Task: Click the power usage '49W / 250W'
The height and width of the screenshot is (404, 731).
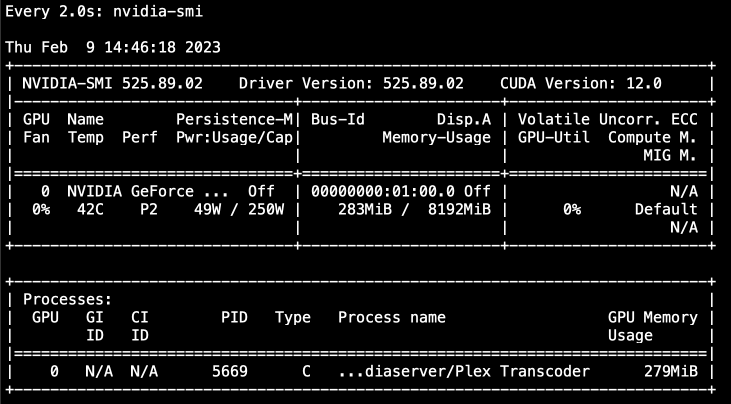Action: 239,209
